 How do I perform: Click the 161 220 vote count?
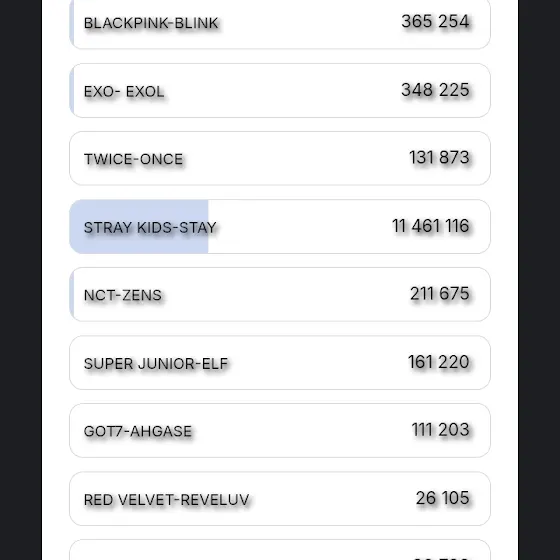[438, 362]
